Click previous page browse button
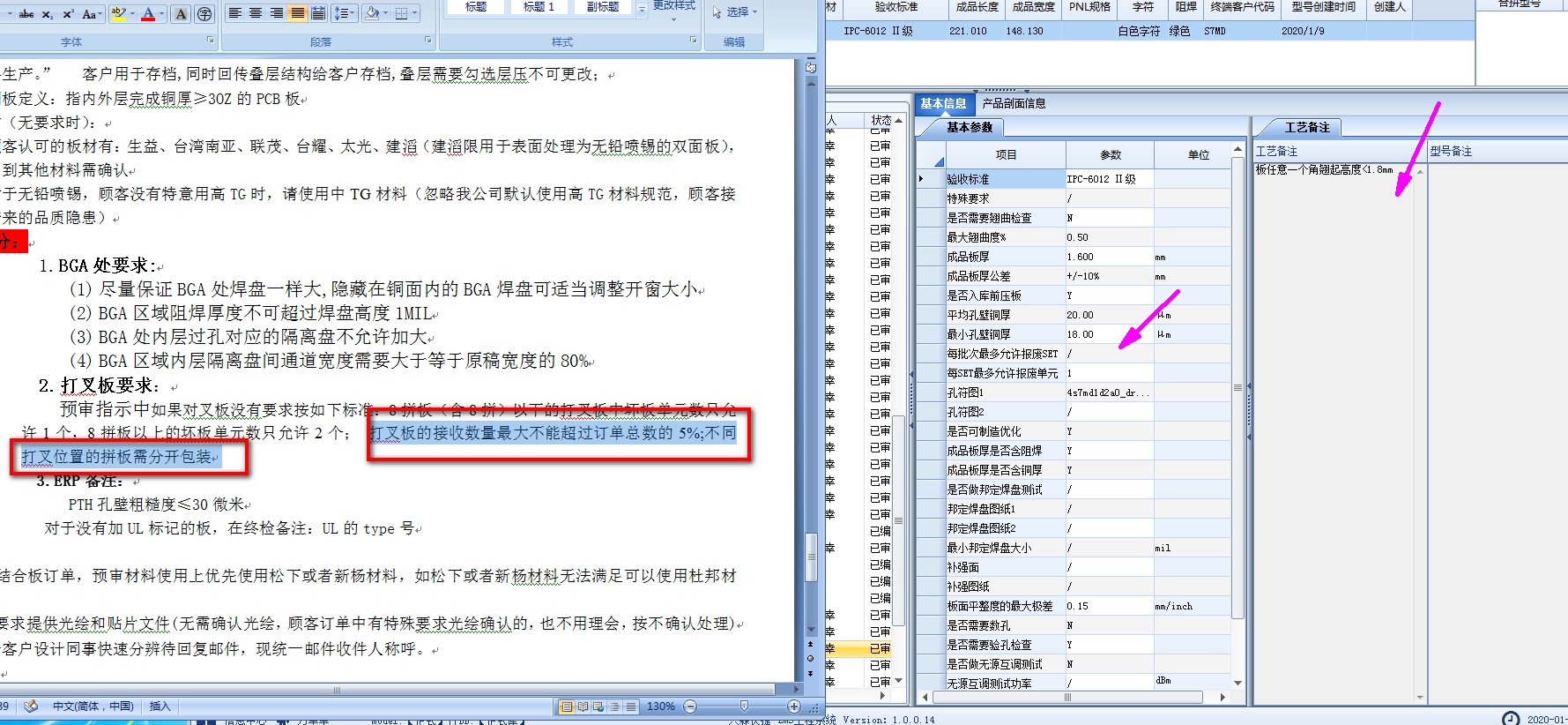Viewport: 1568px width, 725px height. click(x=811, y=645)
